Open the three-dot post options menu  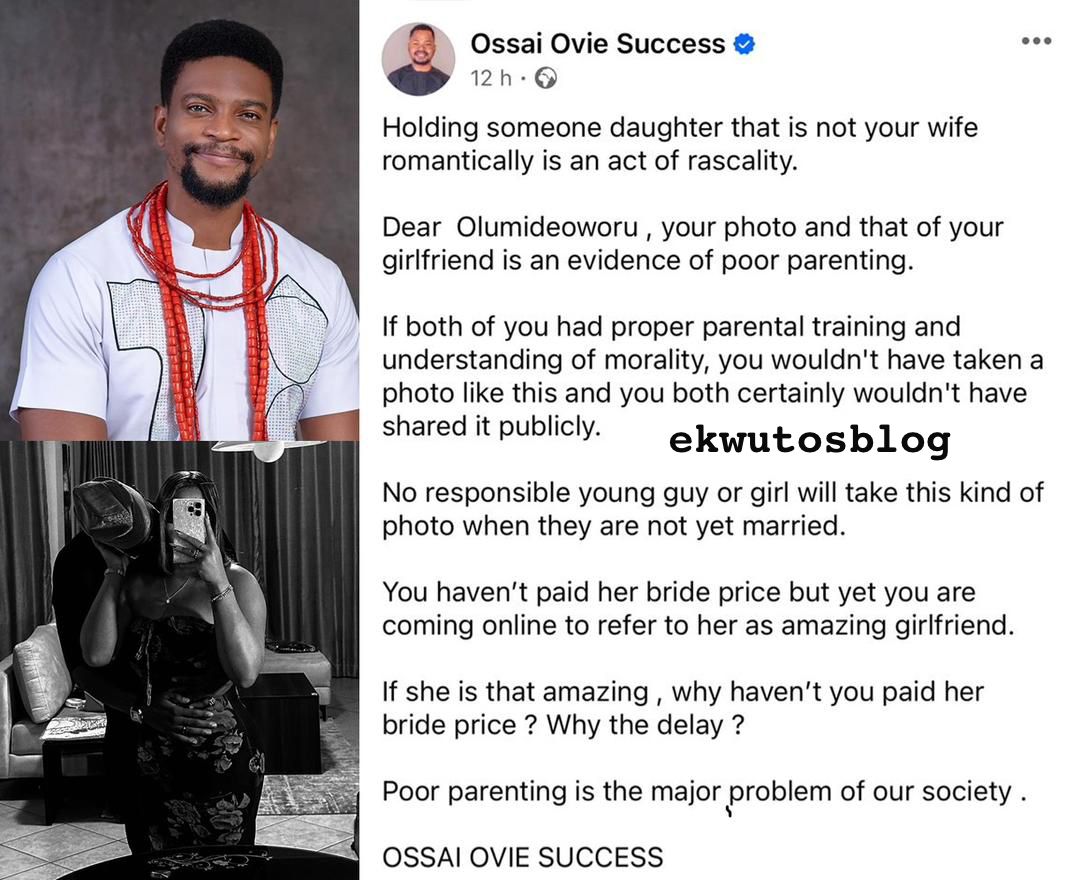[x=1036, y=41]
